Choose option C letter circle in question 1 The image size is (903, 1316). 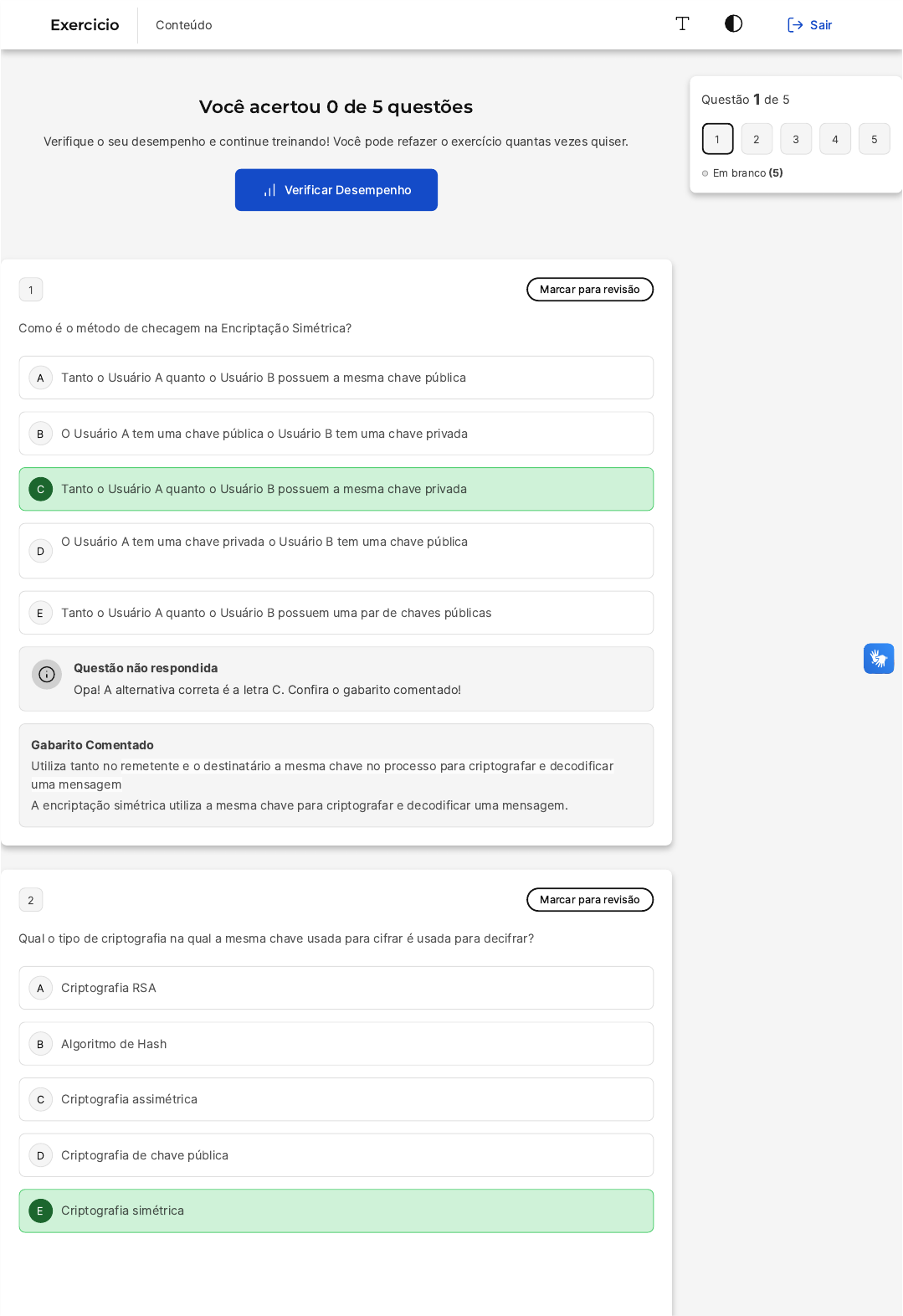point(40,489)
